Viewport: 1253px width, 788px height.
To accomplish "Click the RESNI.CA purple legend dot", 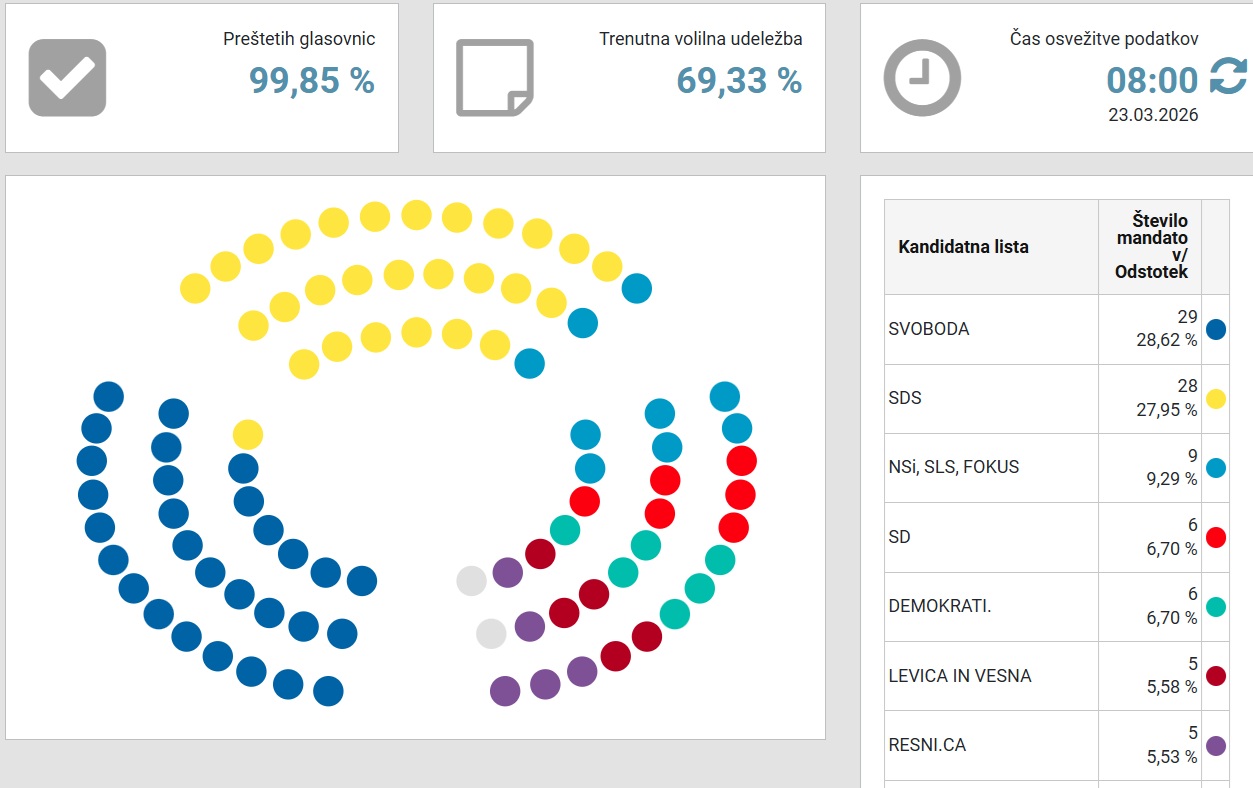I will (x=1216, y=745).
